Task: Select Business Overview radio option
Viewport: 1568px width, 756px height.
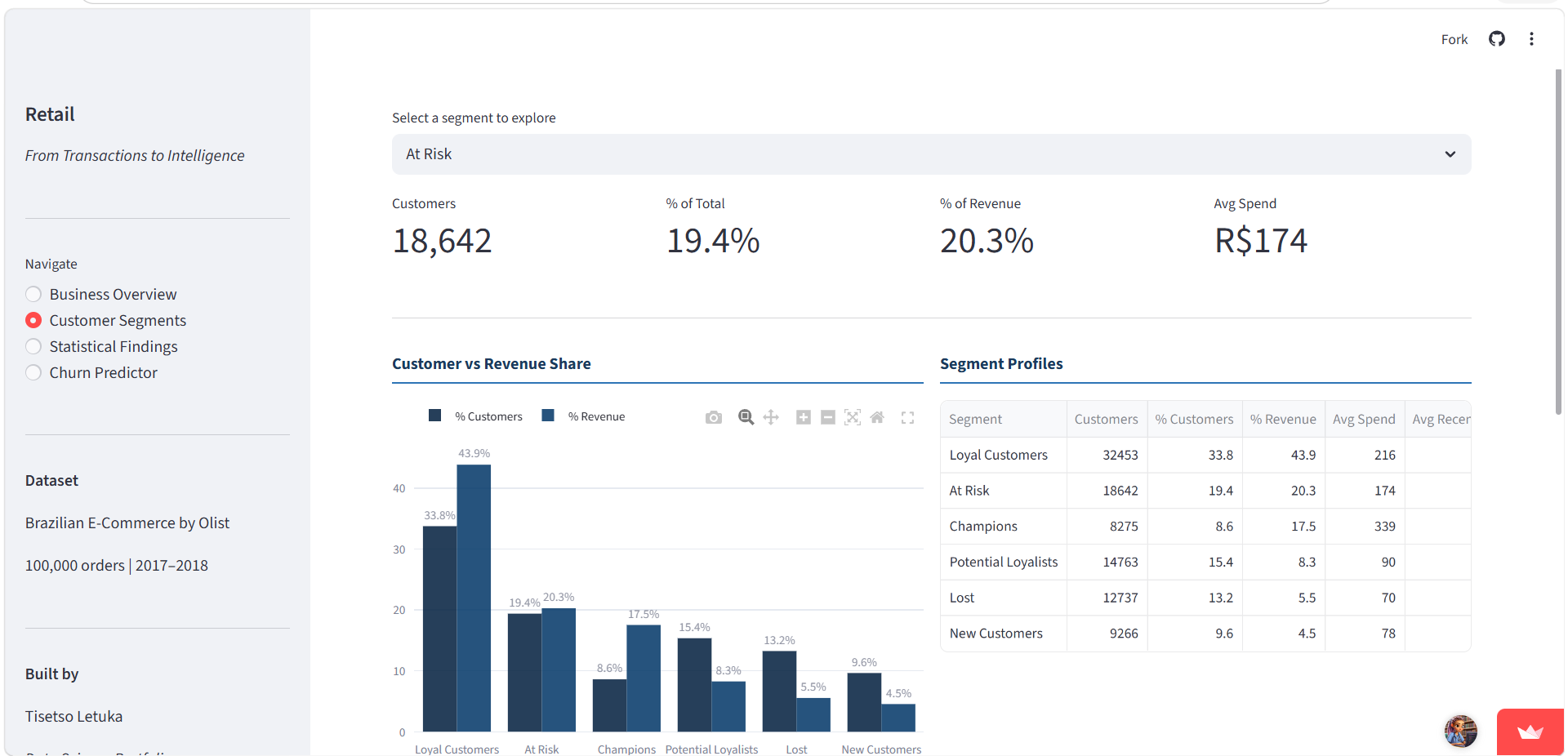Action: [101, 294]
